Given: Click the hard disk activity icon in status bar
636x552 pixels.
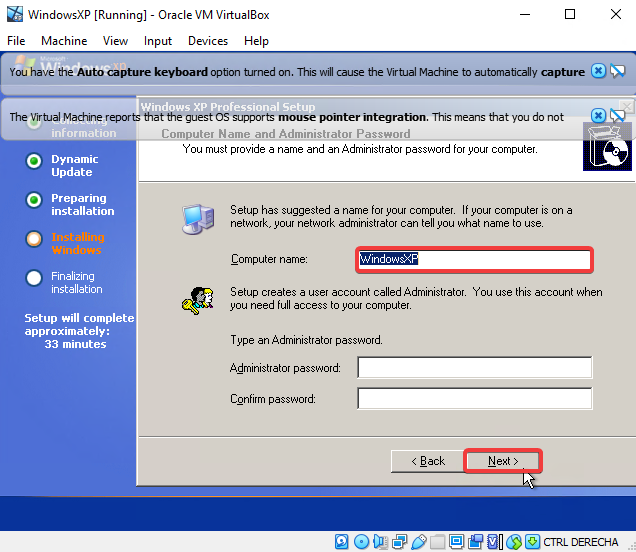Looking at the screenshot, I should click(342, 541).
